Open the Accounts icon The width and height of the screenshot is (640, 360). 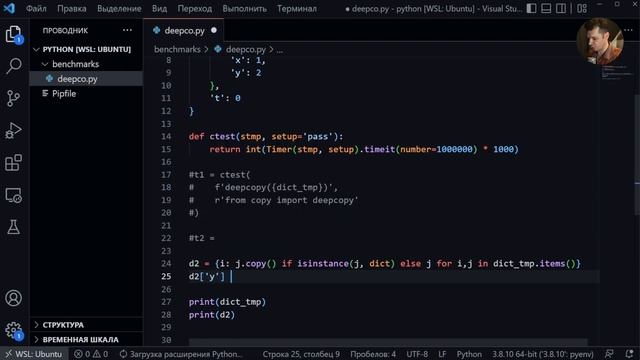[x=13, y=298]
